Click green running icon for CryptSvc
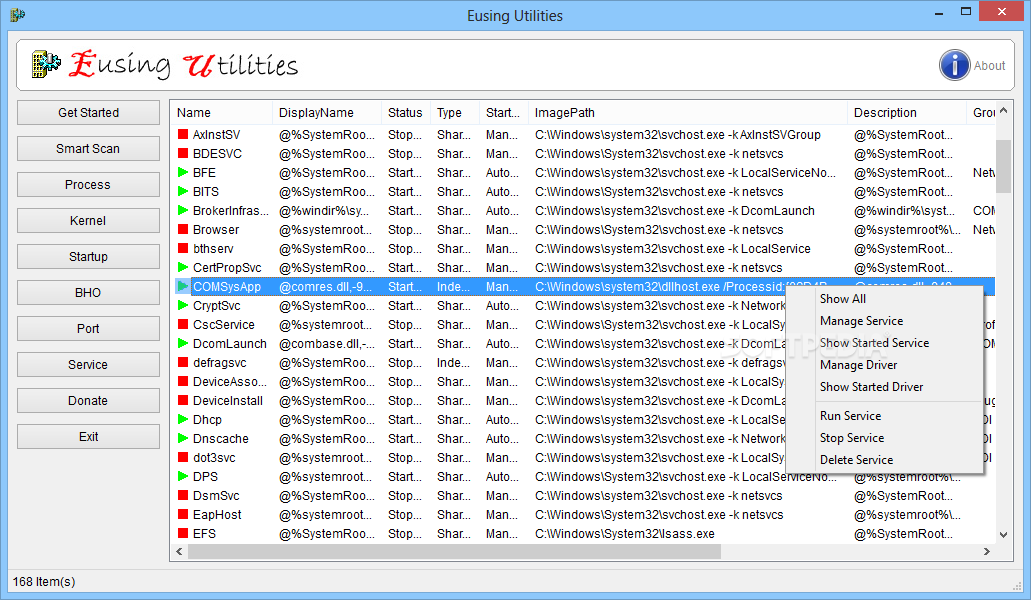 (183, 306)
